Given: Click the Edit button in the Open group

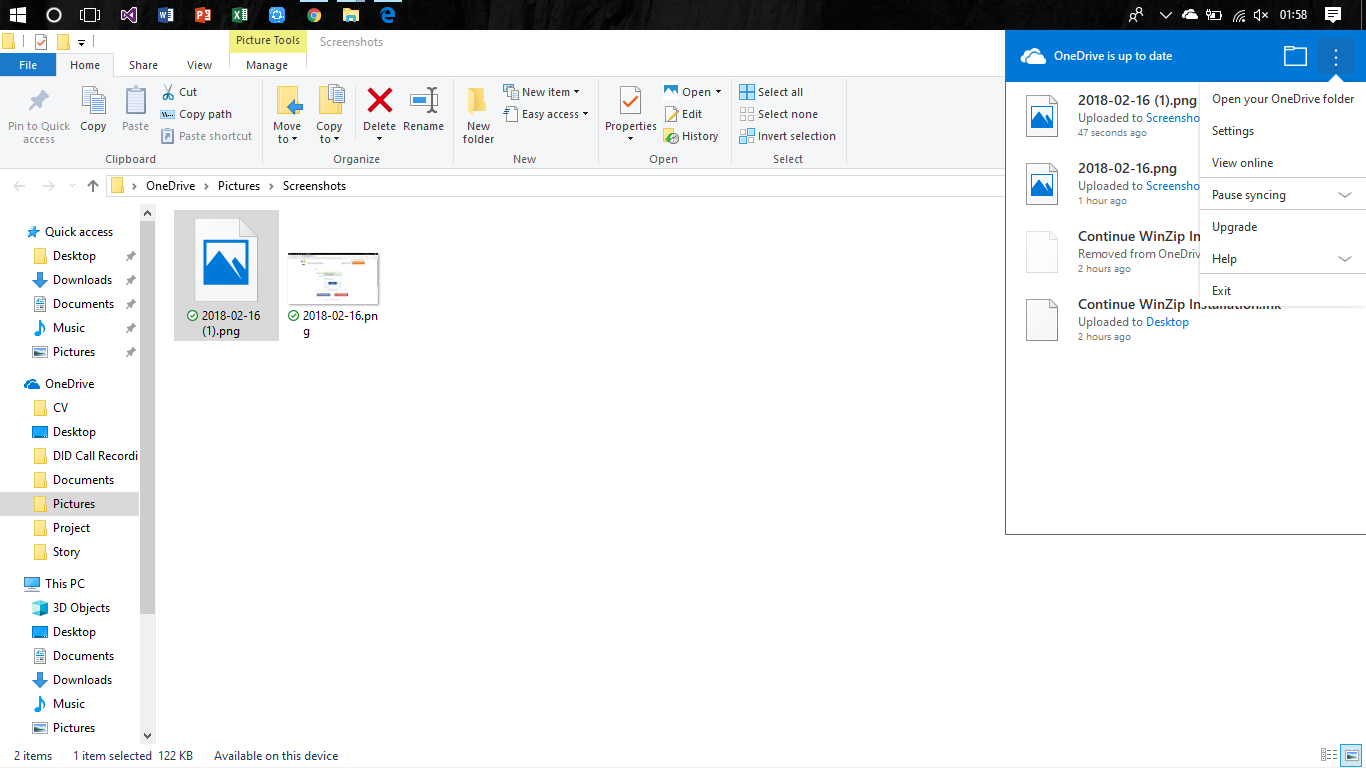Looking at the screenshot, I should point(683,114).
